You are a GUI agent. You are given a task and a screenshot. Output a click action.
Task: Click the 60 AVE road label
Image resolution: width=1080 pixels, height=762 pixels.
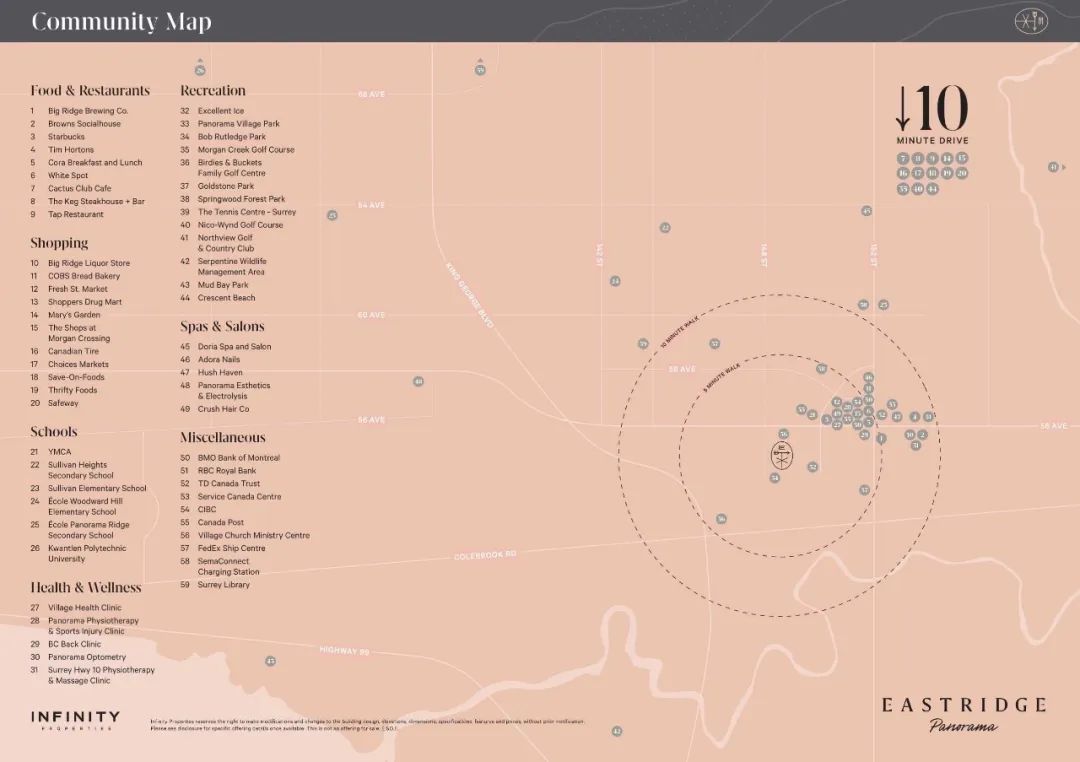[x=371, y=315]
